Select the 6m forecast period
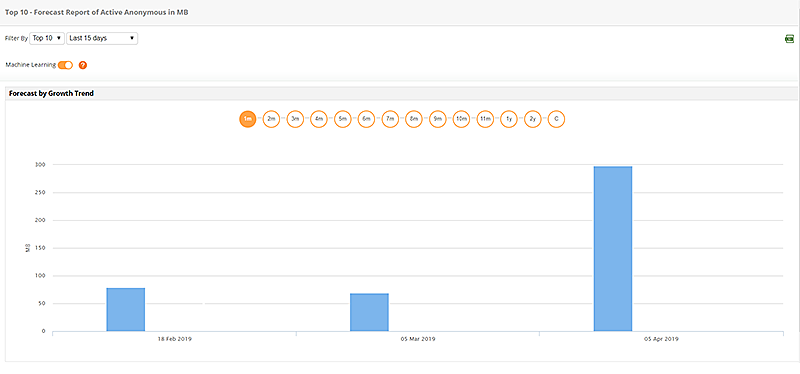The height and width of the screenshot is (374, 800). click(x=366, y=119)
